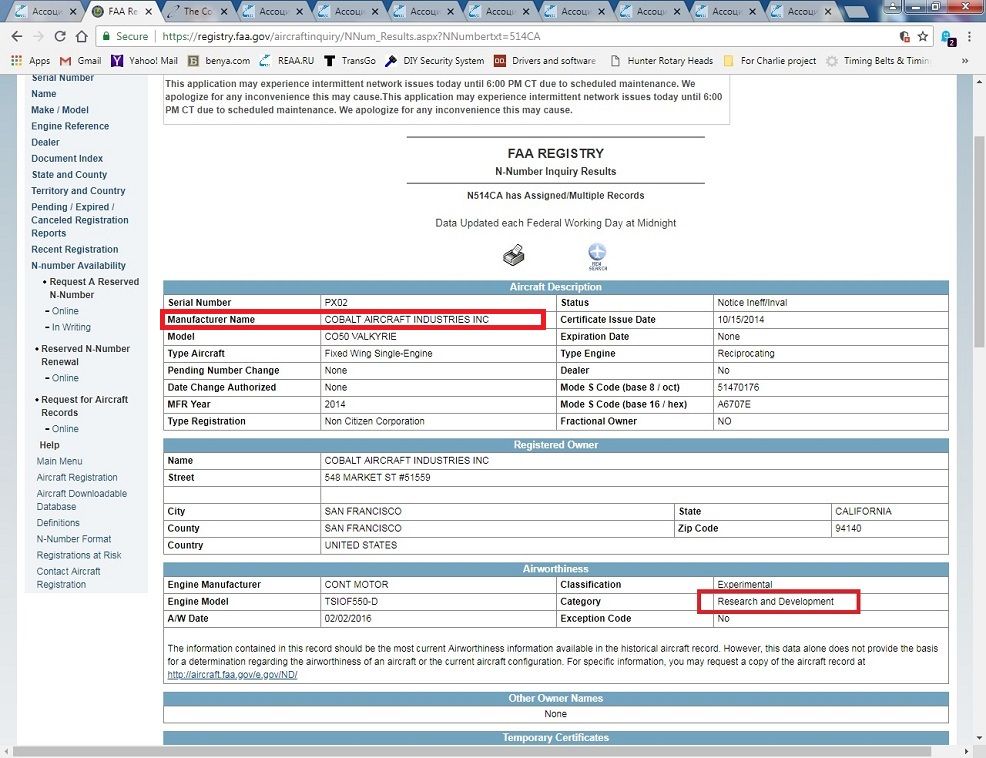The width and height of the screenshot is (986, 758).
Task: Open the Chrome three-dot menu
Action: 970,36
